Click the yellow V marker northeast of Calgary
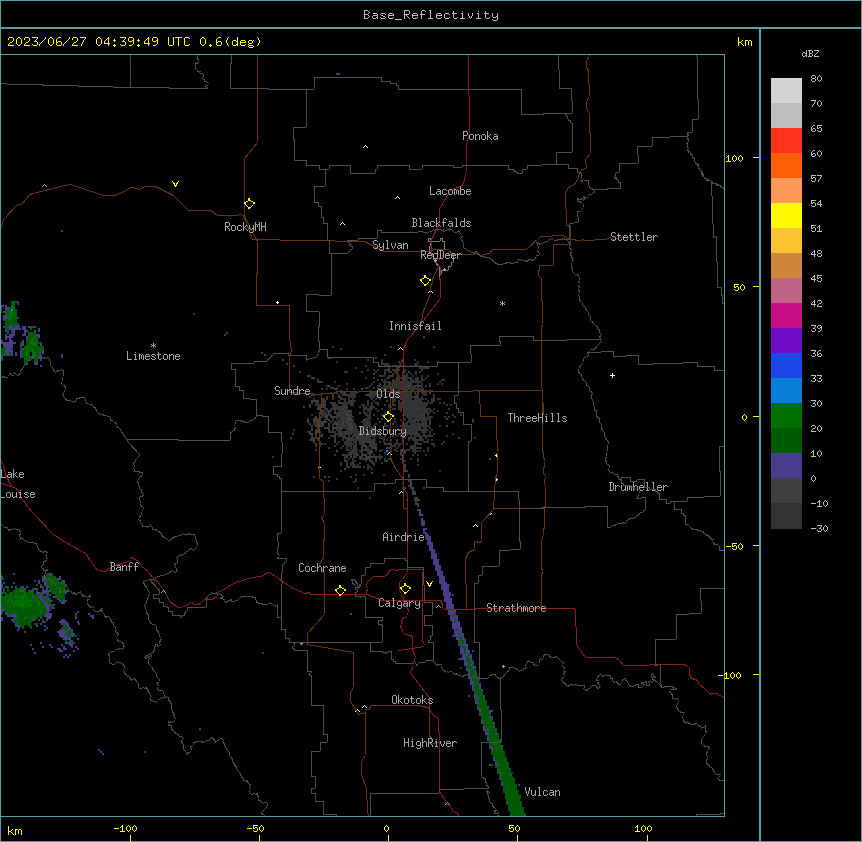862x842 pixels. pyautogui.click(x=429, y=584)
